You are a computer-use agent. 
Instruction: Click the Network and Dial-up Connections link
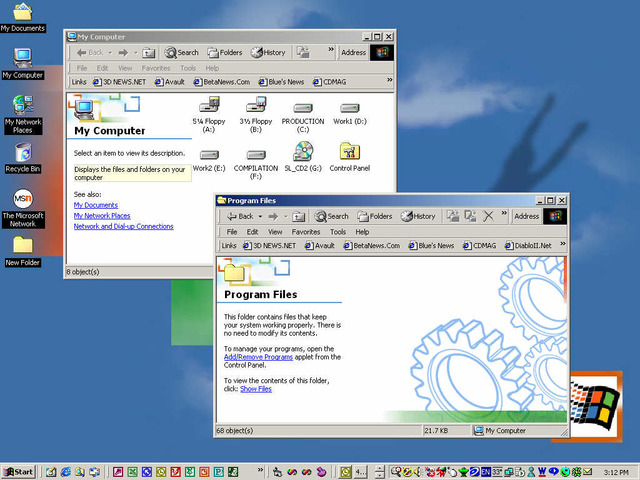(x=124, y=226)
